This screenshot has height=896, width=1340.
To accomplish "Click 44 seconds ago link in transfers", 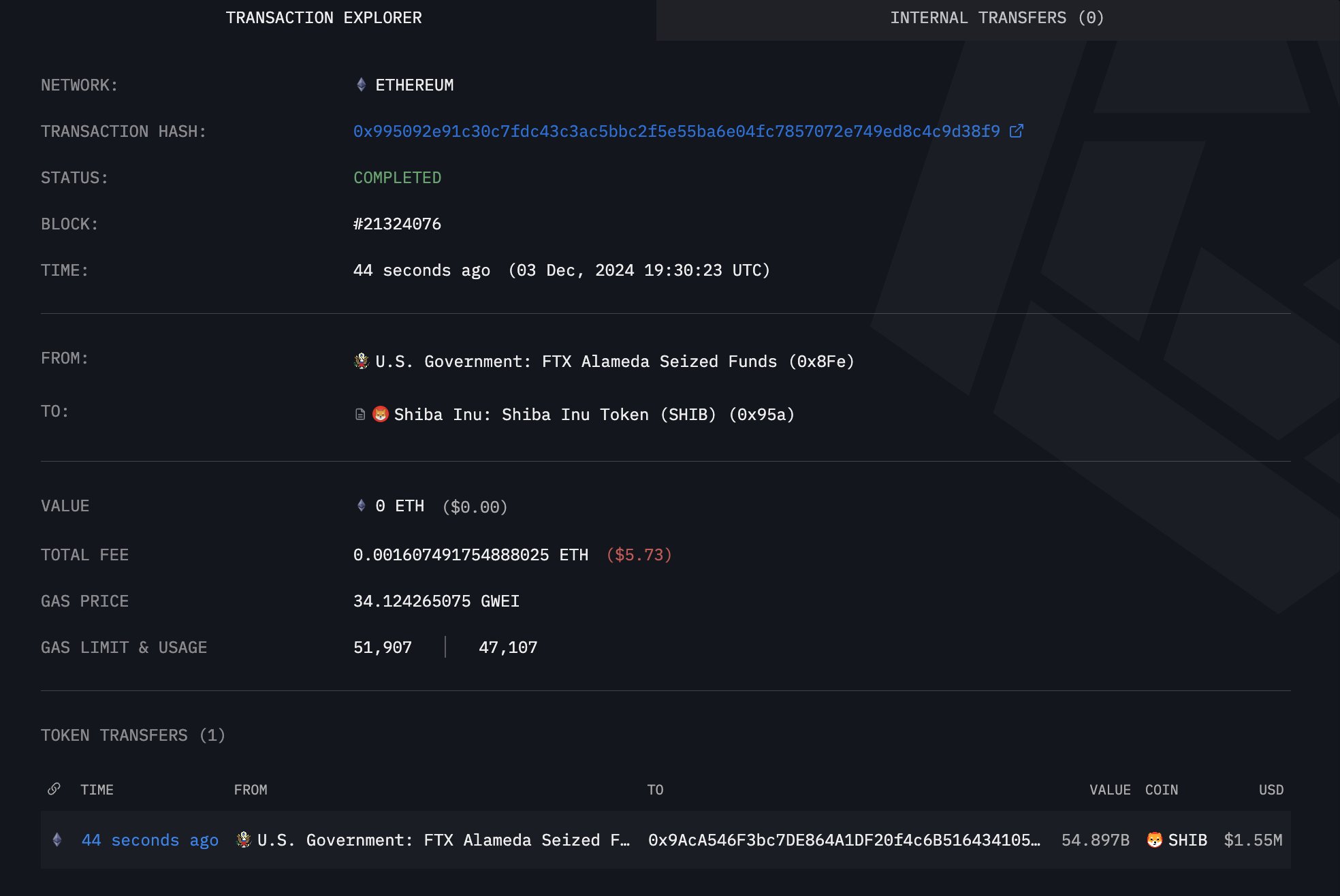I will (150, 840).
